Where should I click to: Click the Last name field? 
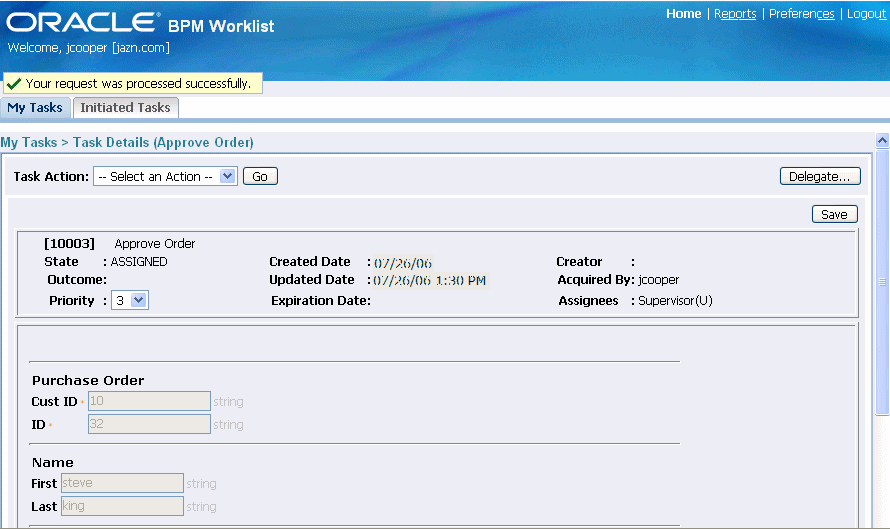[122, 506]
